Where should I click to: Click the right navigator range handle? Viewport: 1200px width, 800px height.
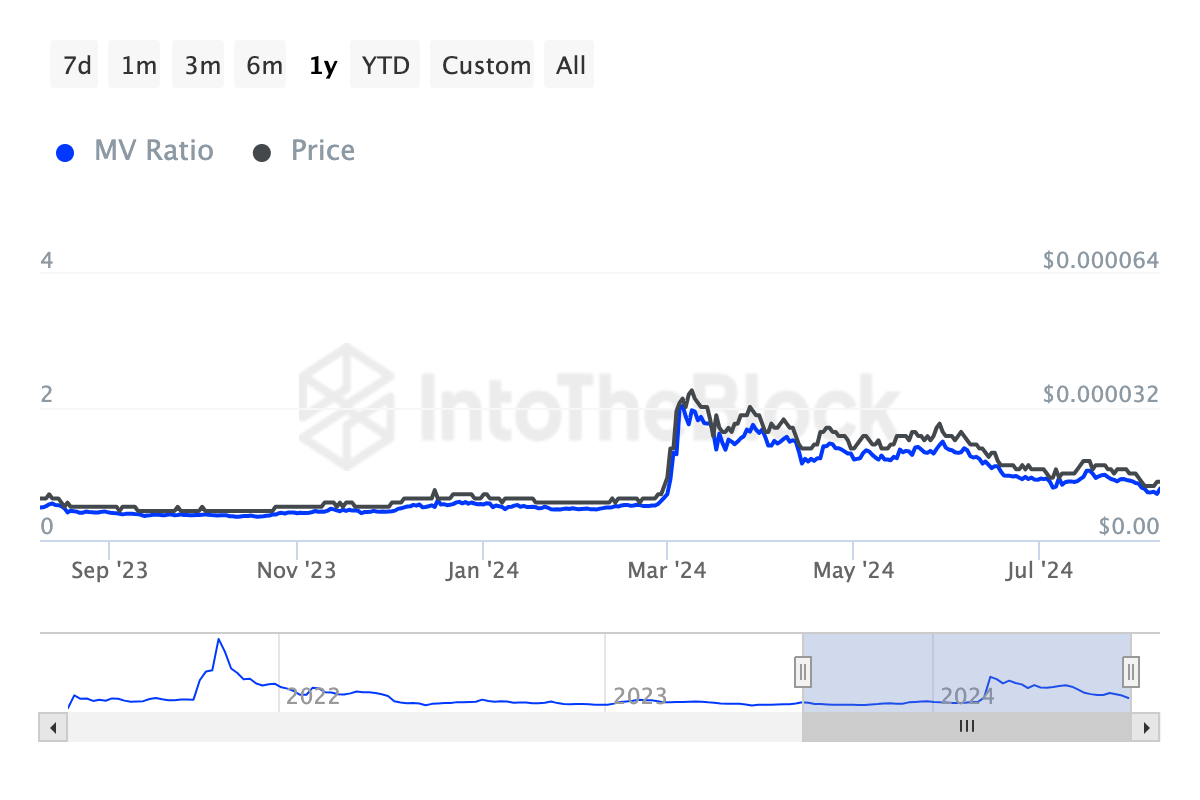coord(1131,670)
